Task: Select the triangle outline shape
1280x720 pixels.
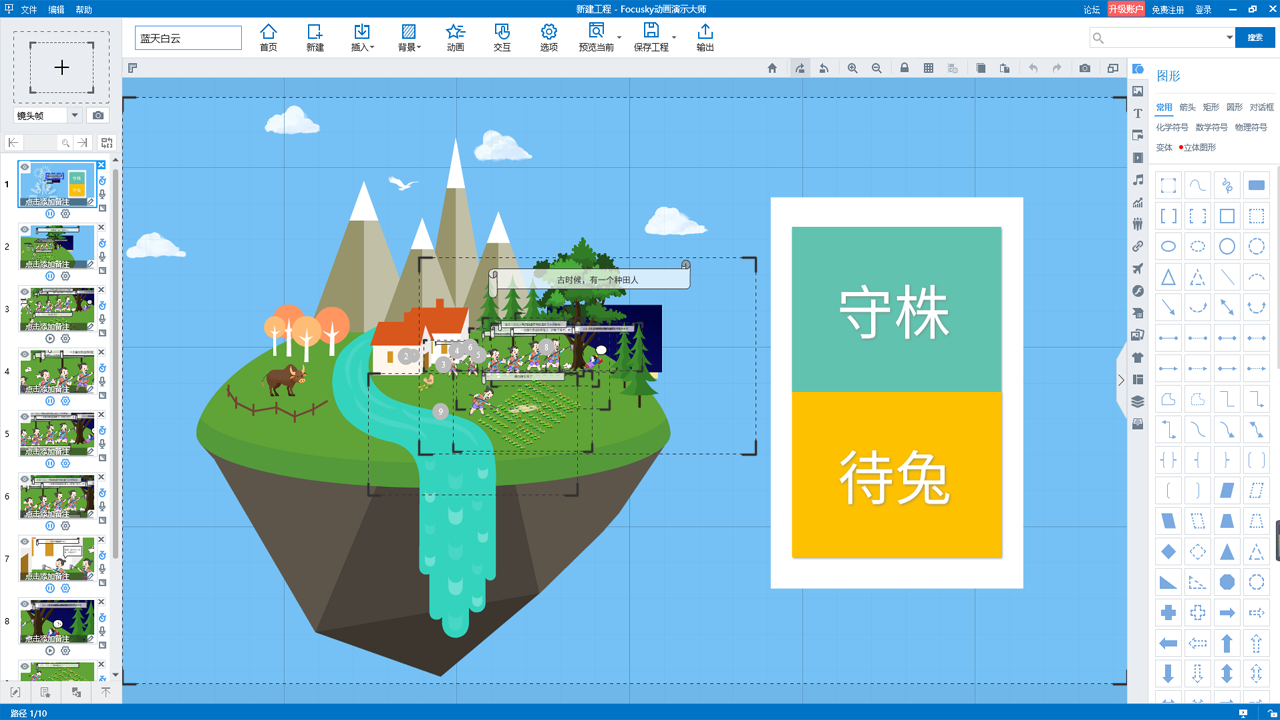Action: tap(1168, 277)
